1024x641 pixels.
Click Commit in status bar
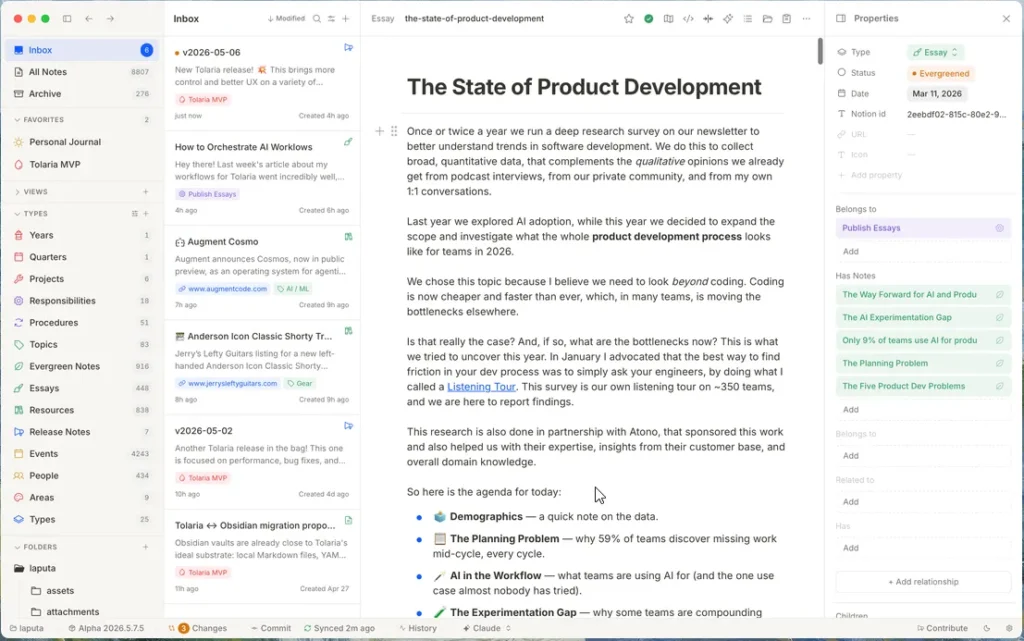click(270, 628)
